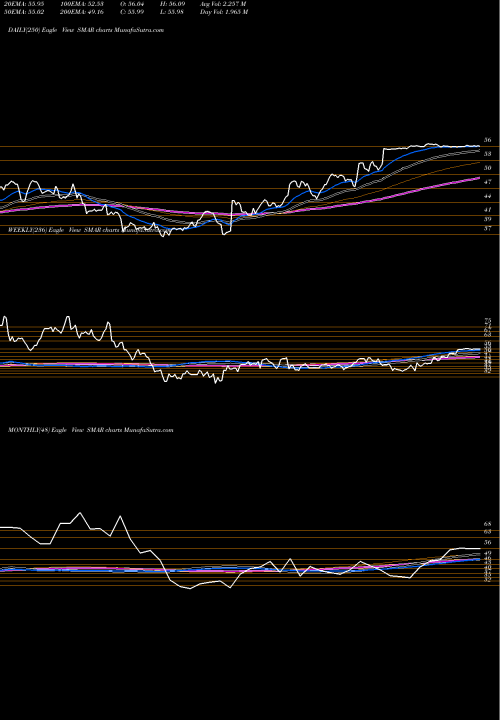Image resolution: width=500 pixels, height=720 pixels.
Task: Click the 44 label on daily axis
Action: point(488,196)
